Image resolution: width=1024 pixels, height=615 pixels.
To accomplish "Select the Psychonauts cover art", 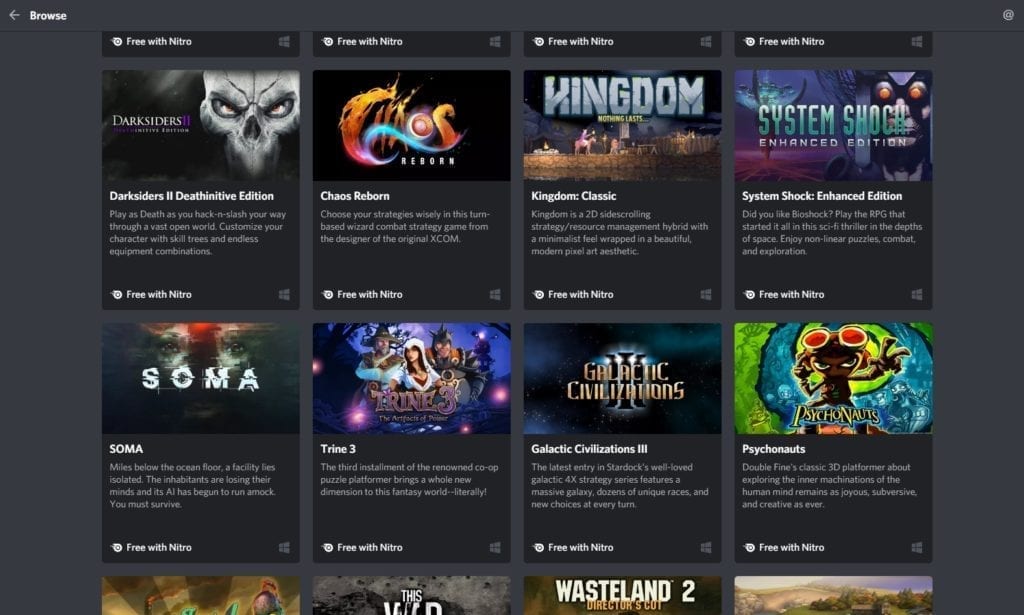I will tap(833, 378).
